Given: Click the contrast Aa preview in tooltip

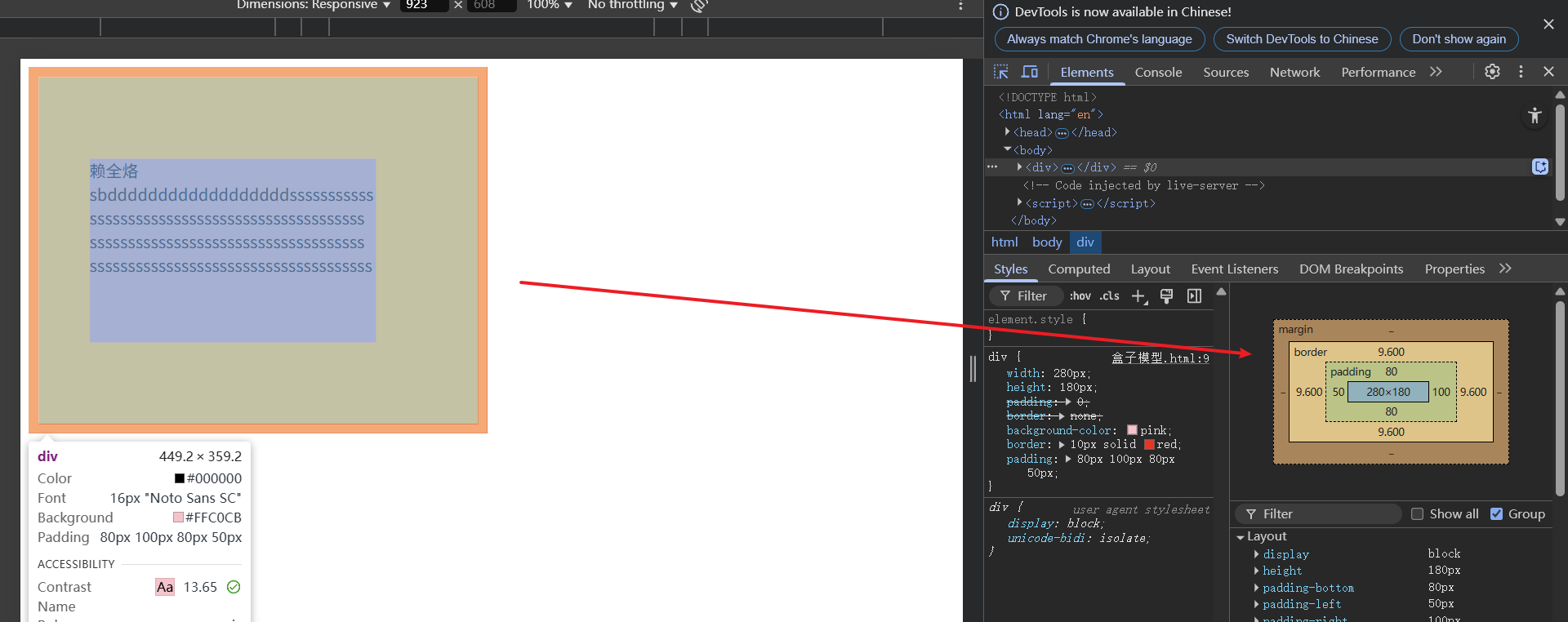Looking at the screenshot, I should coord(165,587).
